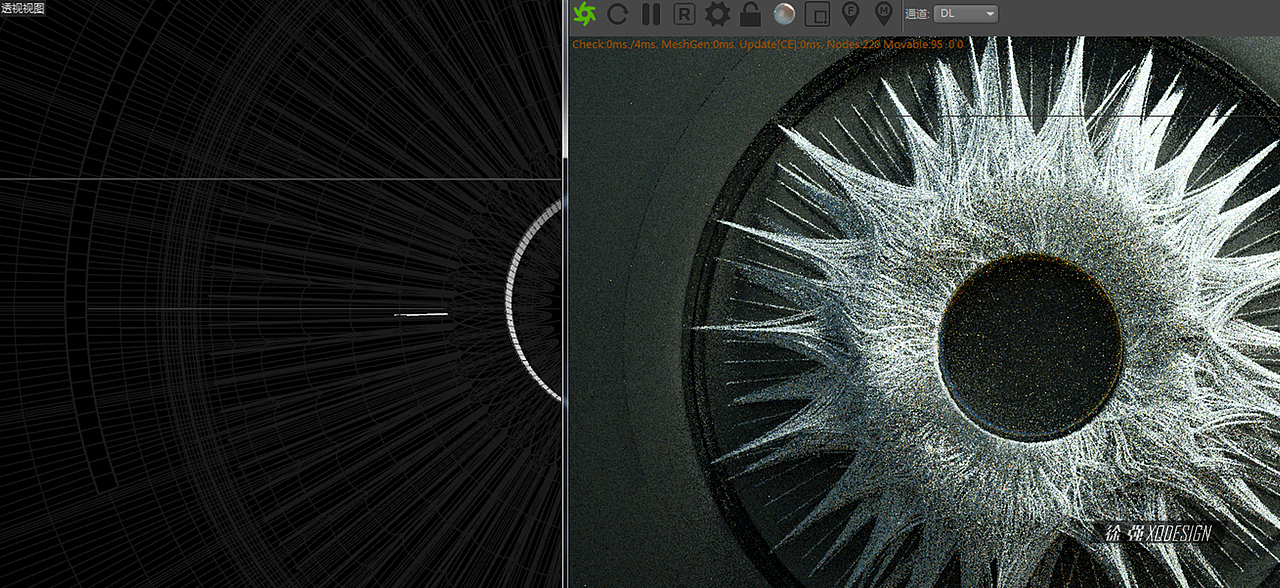Screen dimensions: 1280x588
Task: Click the green Octane start render icon
Action: 585,14
